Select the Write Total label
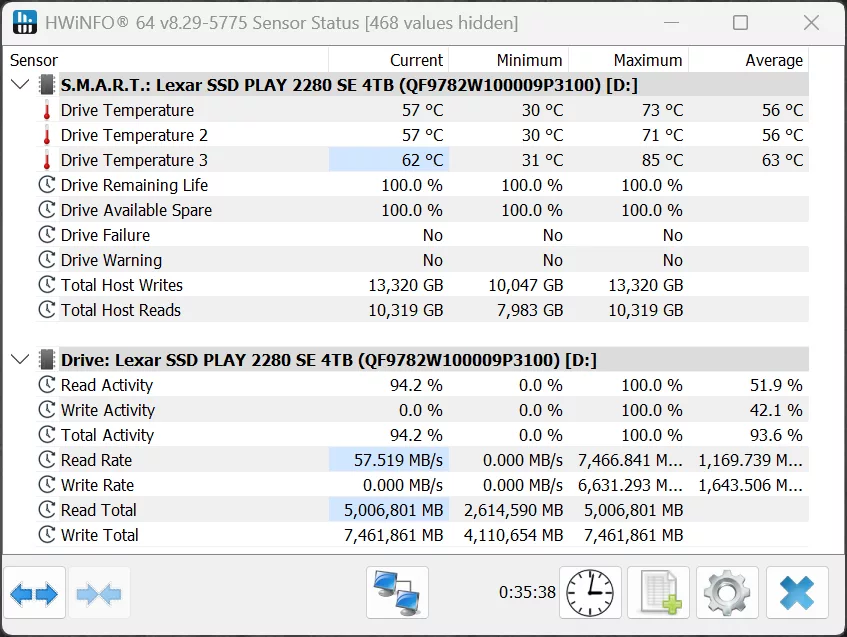Screen dimensions: 847x637 point(99,535)
